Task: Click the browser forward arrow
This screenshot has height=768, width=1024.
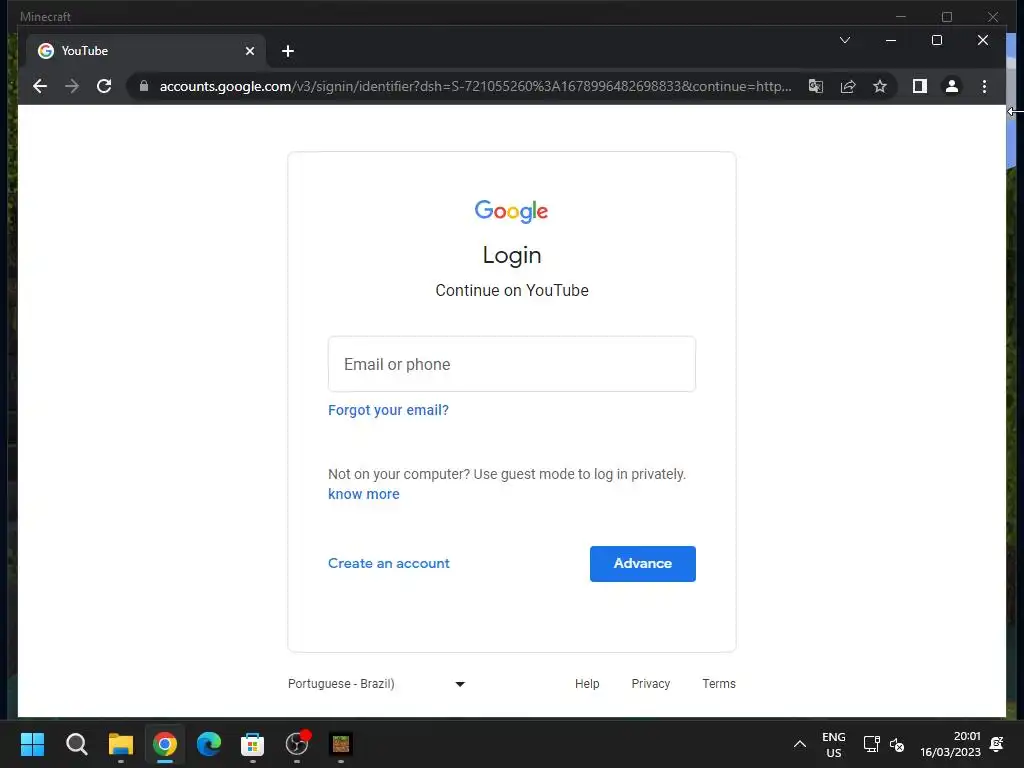Action: click(x=72, y=86)
